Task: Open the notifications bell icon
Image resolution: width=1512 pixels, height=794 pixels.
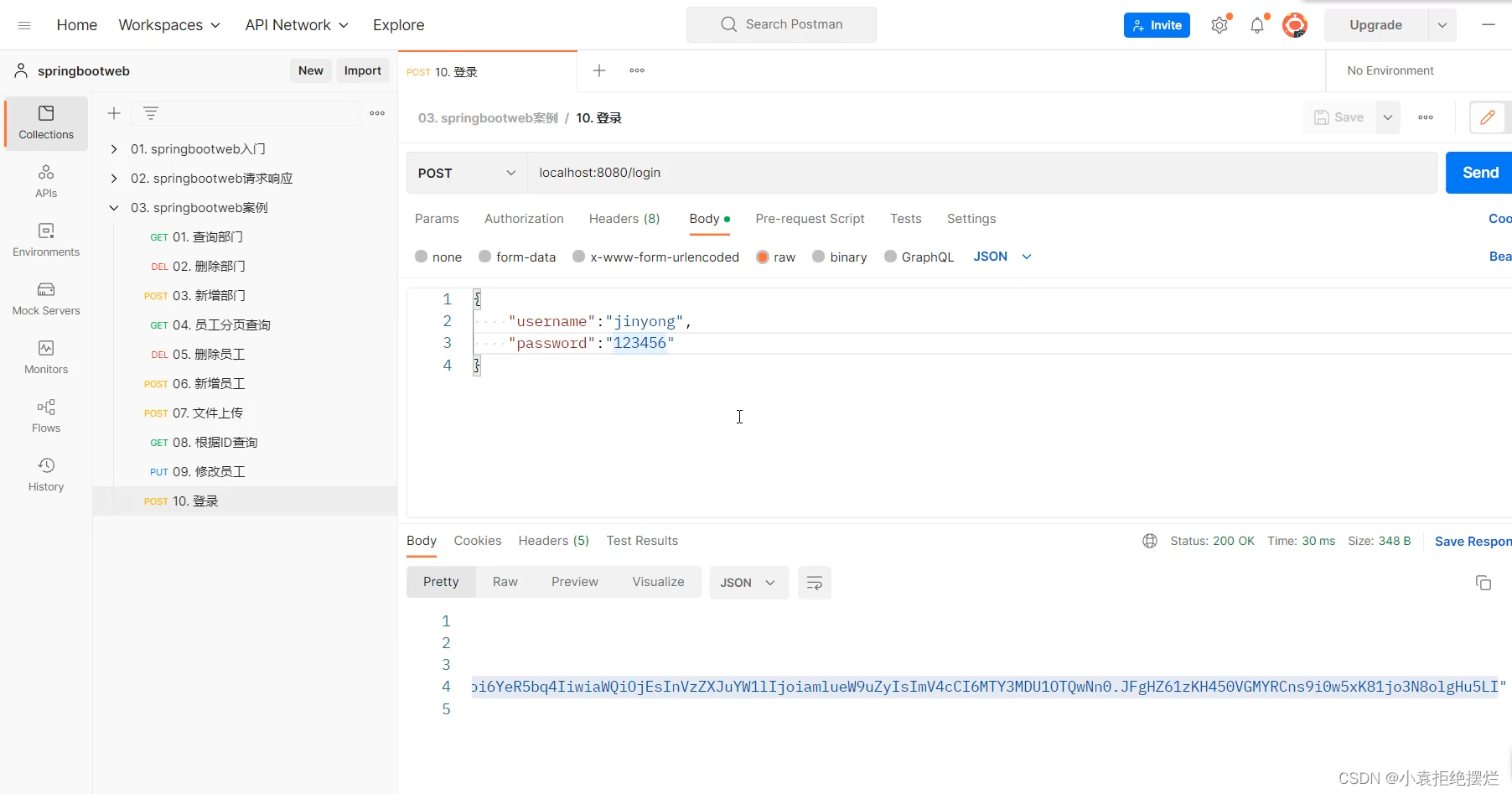Action: [x=1257, y=25]
